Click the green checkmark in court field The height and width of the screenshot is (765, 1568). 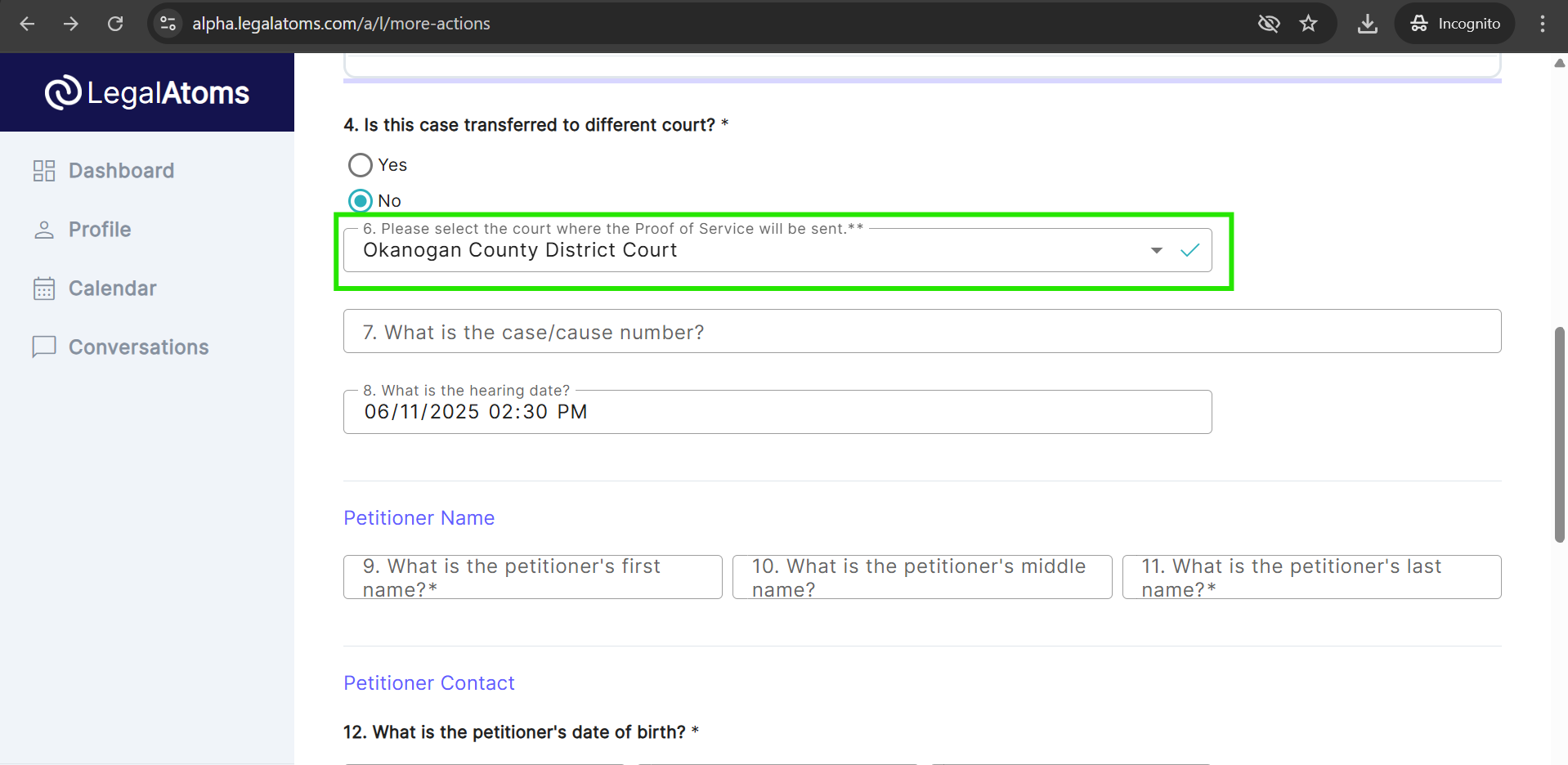pyautogui.click(x=1190, y=250)
